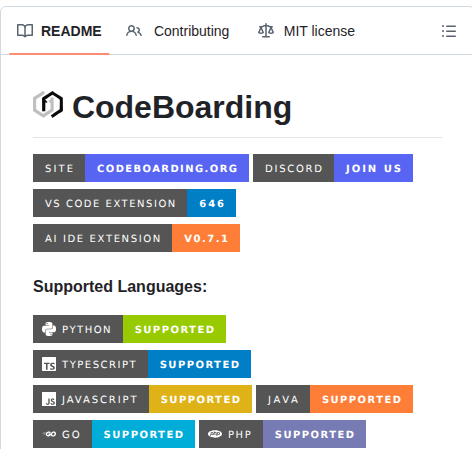Screen dimensions: 472x449
Task: Open the README outline list icon
Action: tap(449, 31)
